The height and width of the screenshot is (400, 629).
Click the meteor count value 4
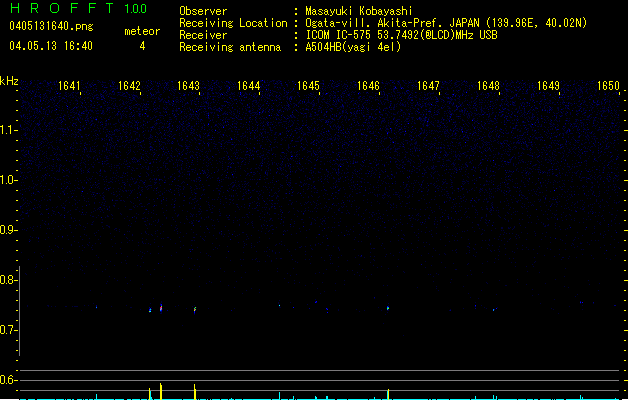pyautogui.click(x=142, y=46)
